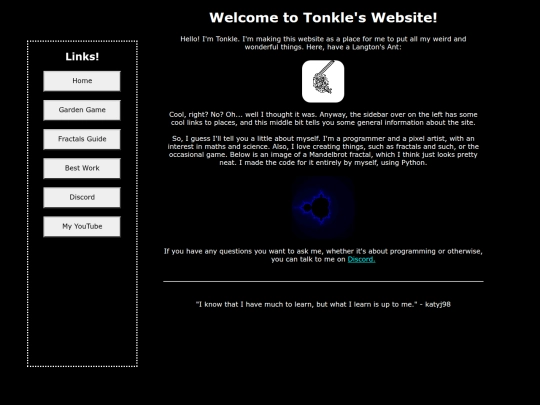Click the paragraph starting "So, I guess I'll tell"

[x=323, y=150]
